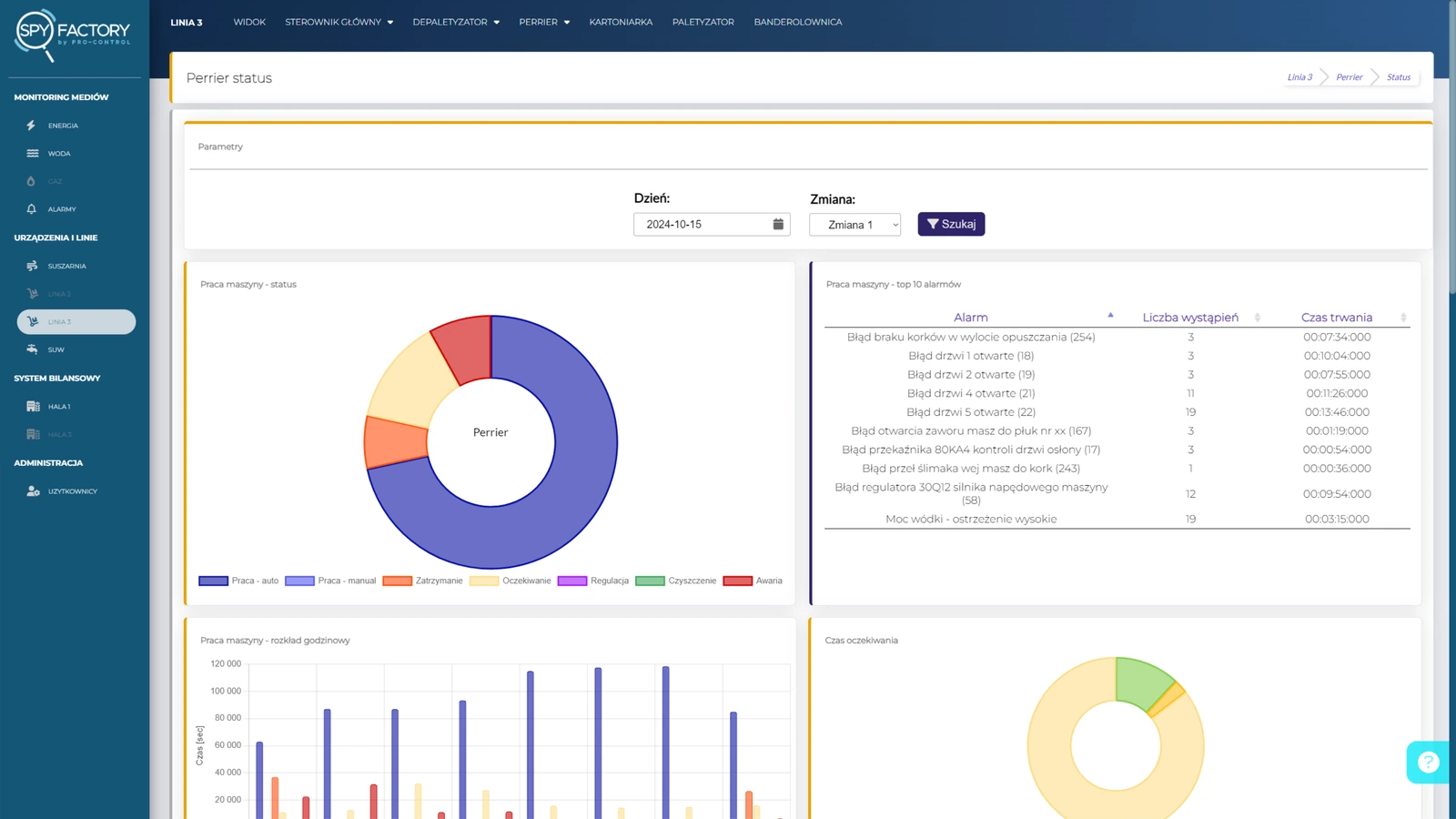Click the Użytkownicy user icon
The width and height of the screenshot is (1456, 819).
pyautogui.click(x=33, y=491)
